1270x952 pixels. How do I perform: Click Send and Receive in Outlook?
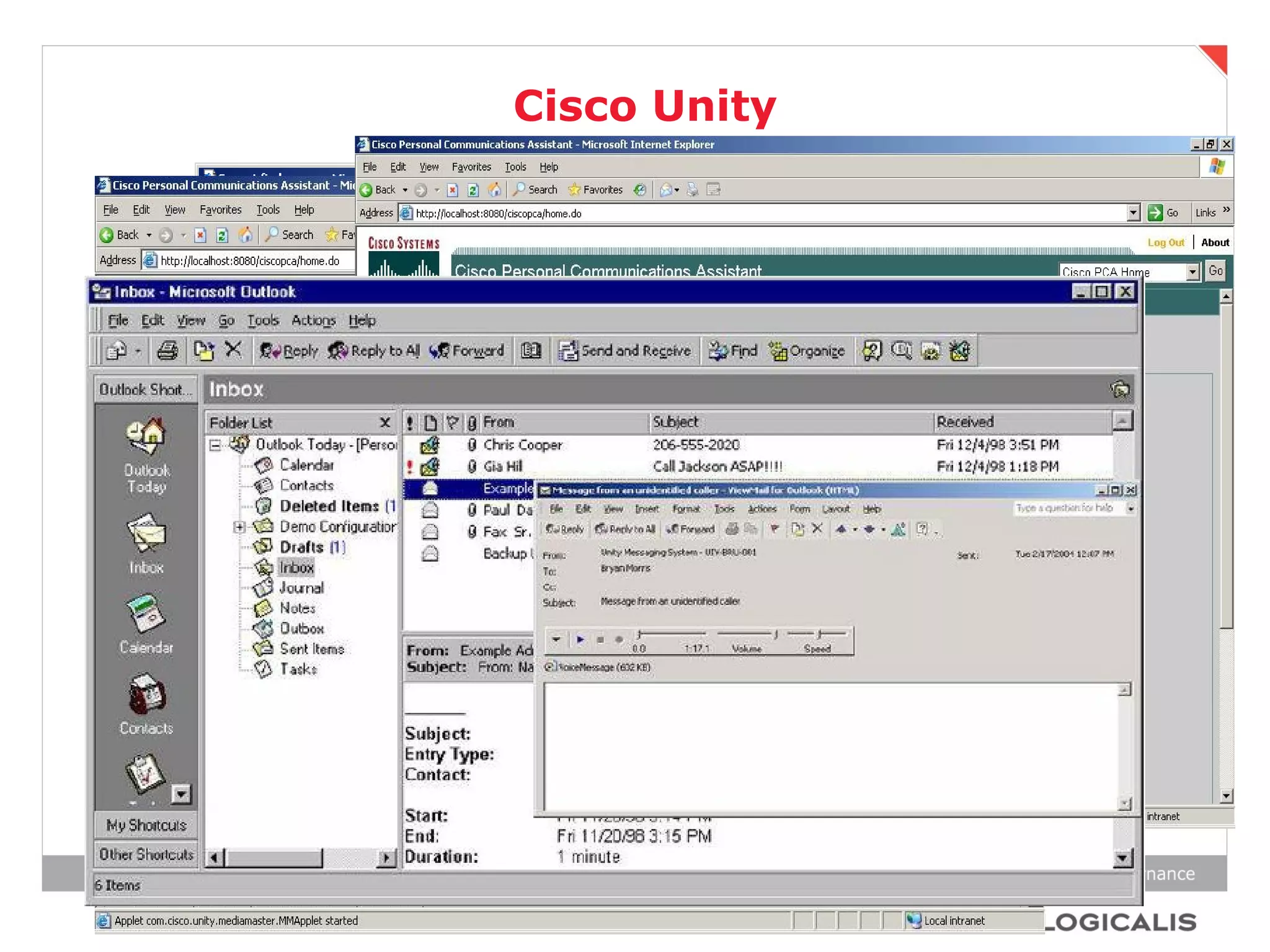pos(625,351)
